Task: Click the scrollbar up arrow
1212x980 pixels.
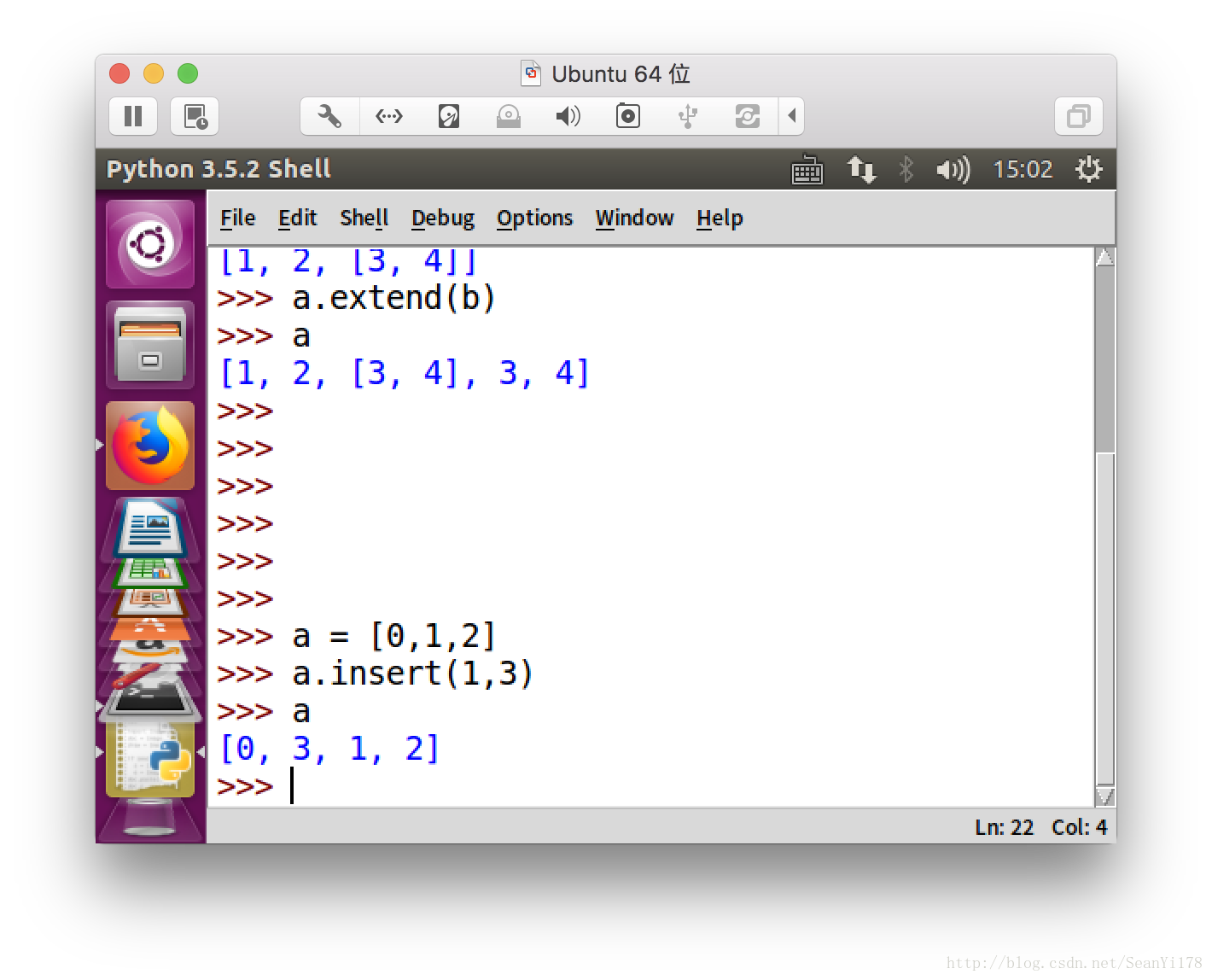Action: 1104,257
